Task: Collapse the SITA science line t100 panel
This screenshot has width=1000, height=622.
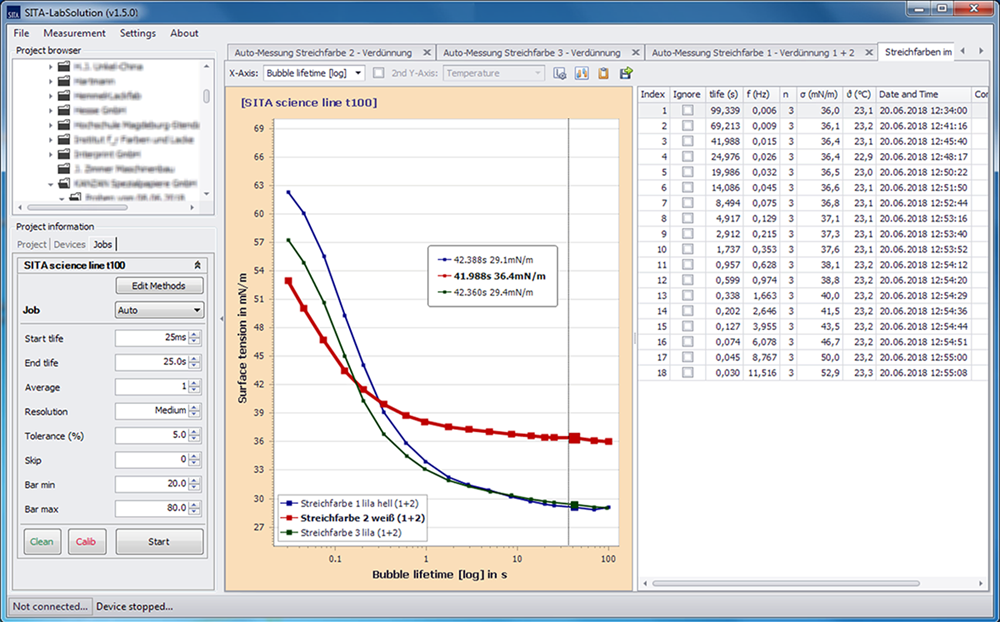Action: 198,265
